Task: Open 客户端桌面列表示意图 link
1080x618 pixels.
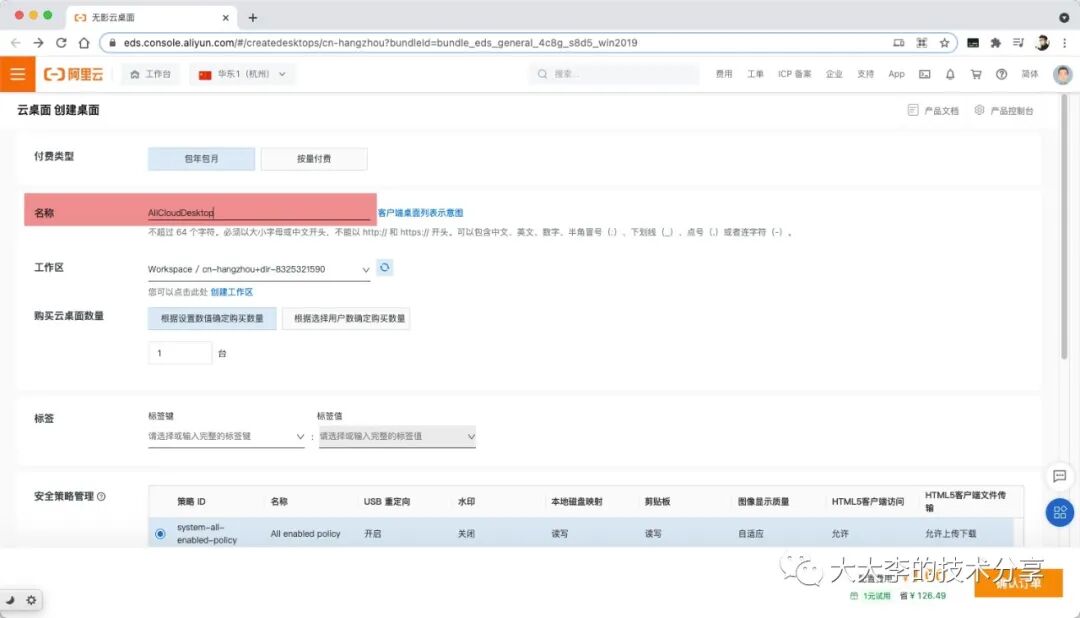Action: click(420, 213)
